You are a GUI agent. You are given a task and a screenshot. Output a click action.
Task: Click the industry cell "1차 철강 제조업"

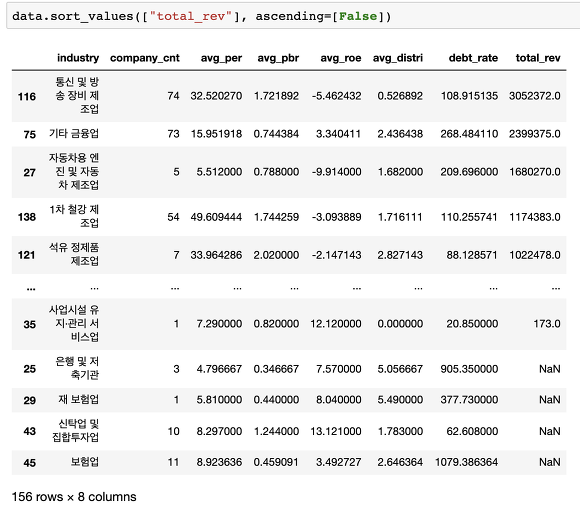tap(74, 216)
